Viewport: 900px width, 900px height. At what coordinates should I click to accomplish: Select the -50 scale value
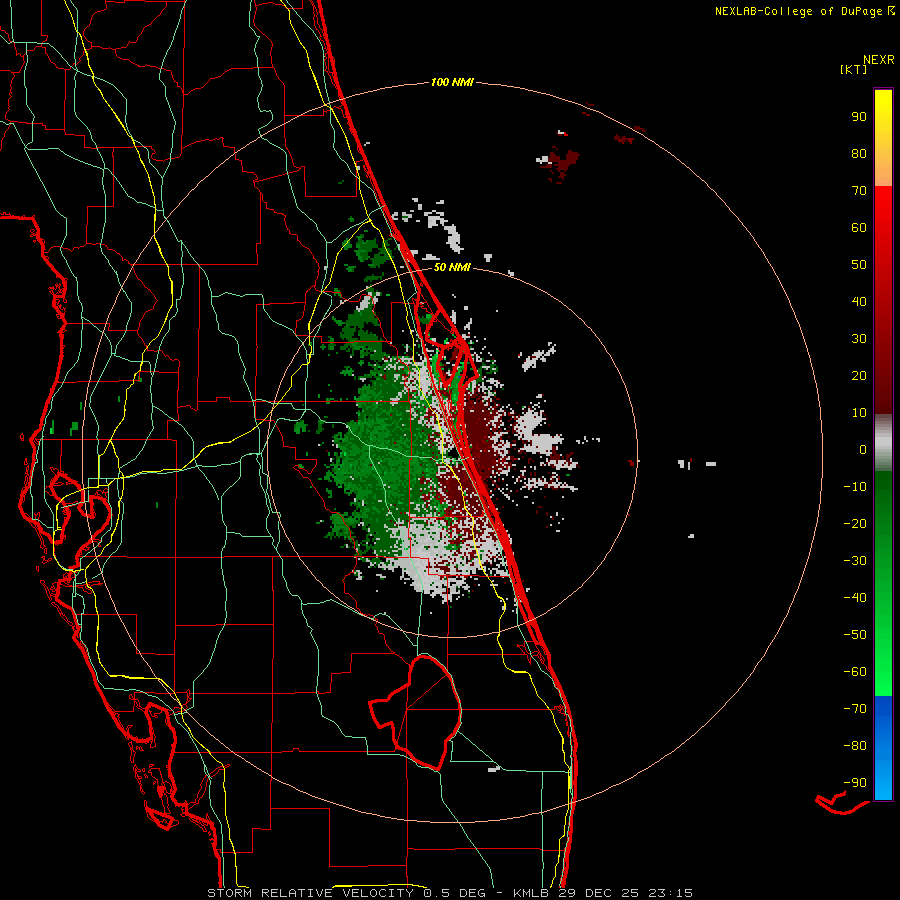click(x=855, y=635)
